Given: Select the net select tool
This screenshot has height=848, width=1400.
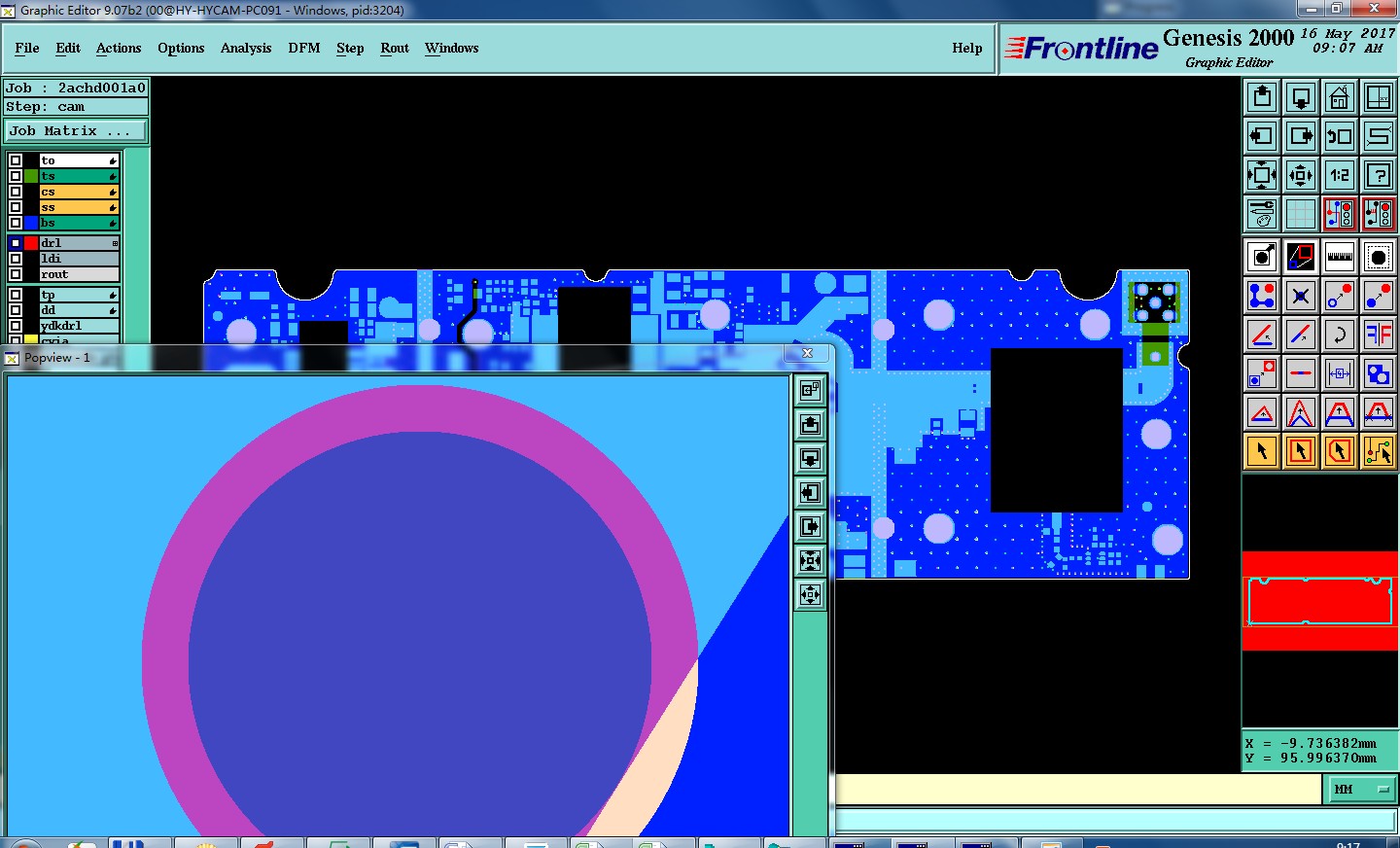Looking at the screenshot, I should point(1378,451).
